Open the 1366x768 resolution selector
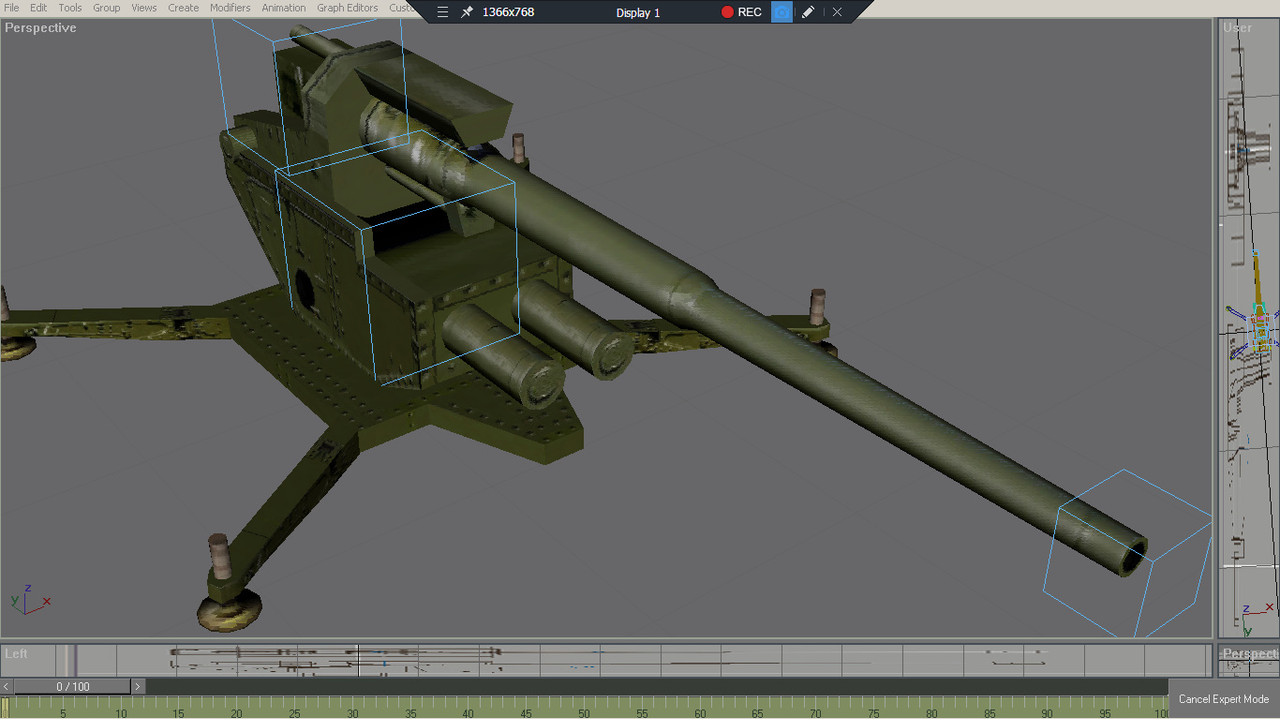This screenshot has height=720, width=1280. pyautogui.click(x=508, y=12)
